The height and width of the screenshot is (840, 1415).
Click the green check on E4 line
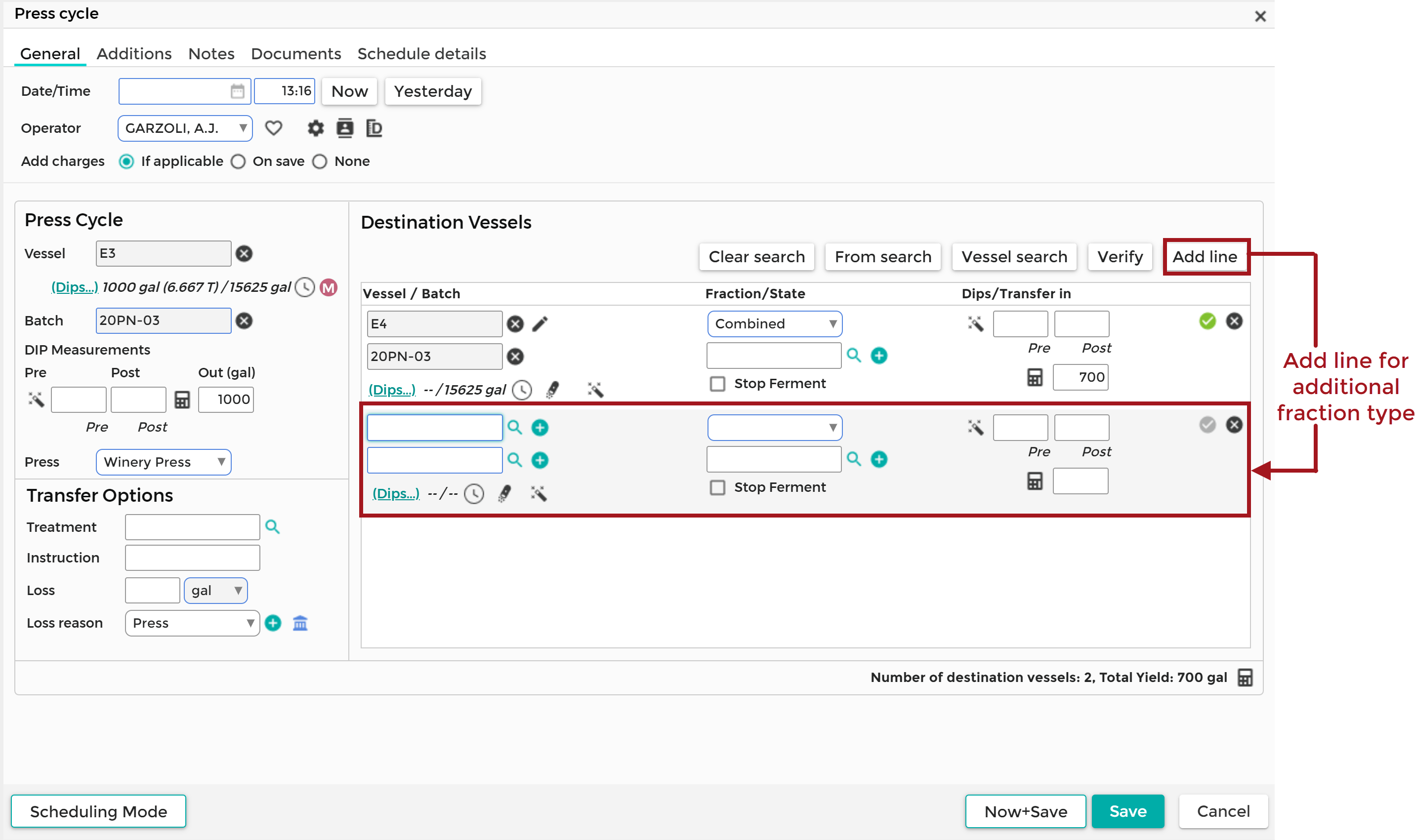(1207, 321)
